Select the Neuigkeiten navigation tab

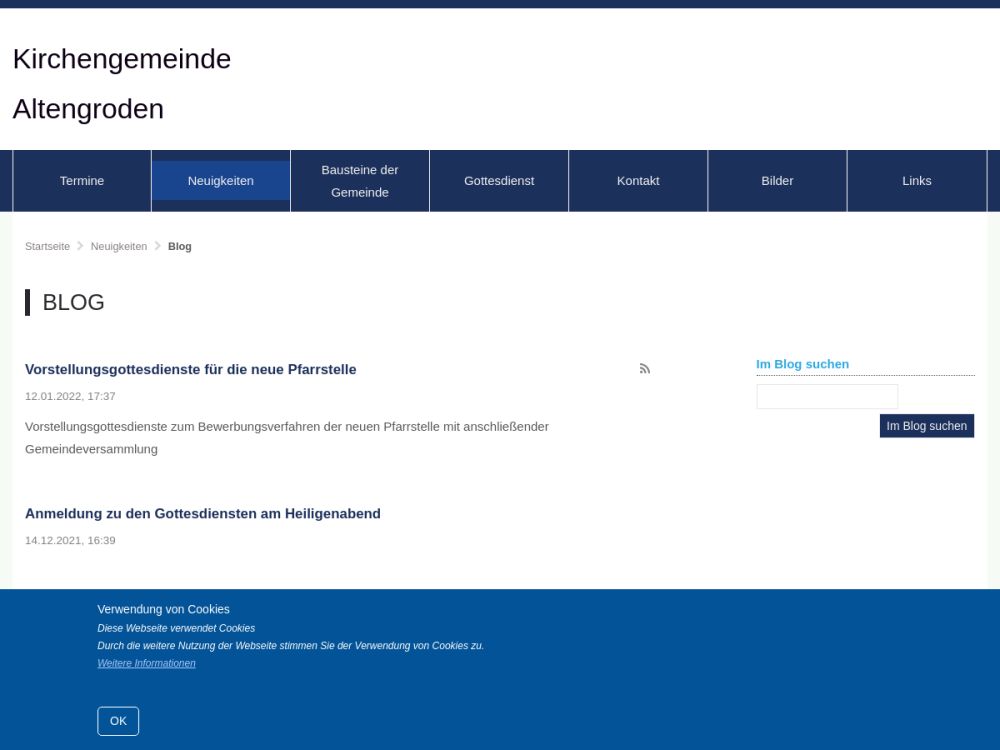221,181
